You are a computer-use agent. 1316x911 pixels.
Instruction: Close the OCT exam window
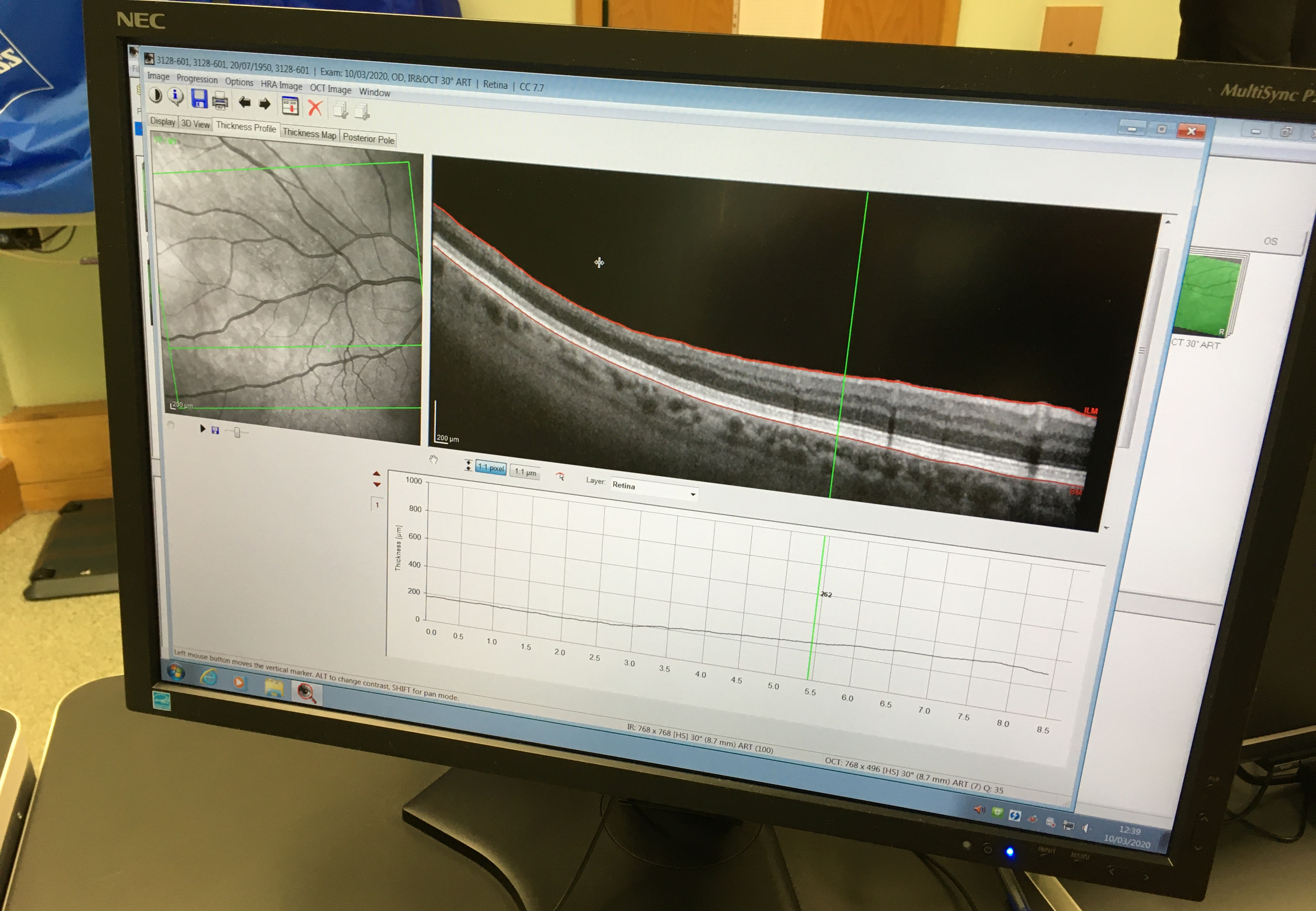coord(1192,131)
